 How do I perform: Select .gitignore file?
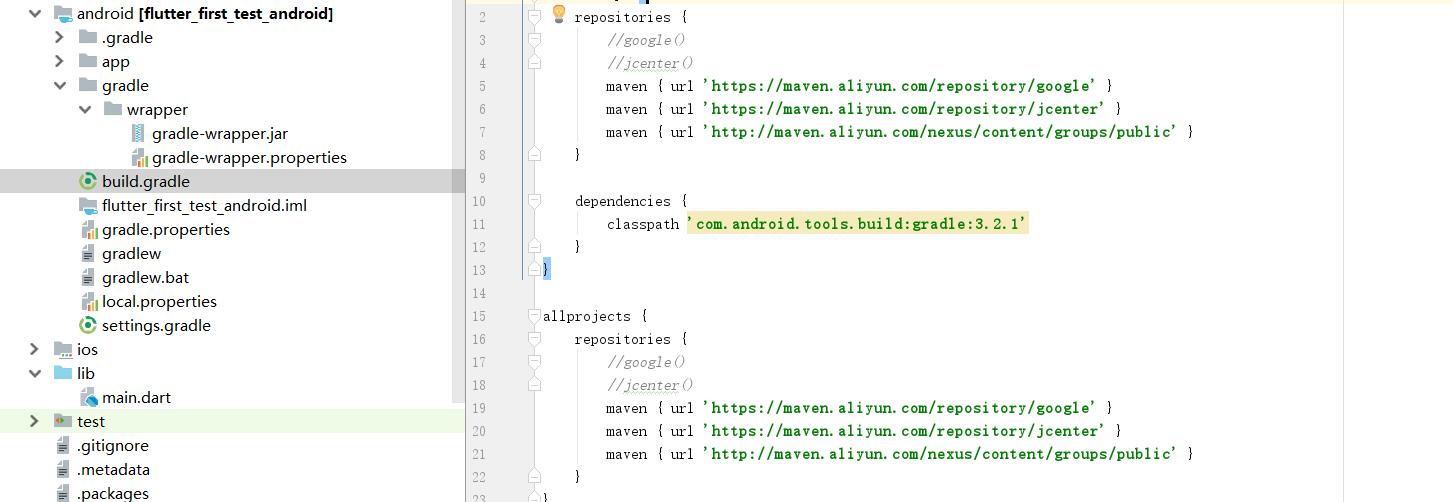(x=113, y=446)
